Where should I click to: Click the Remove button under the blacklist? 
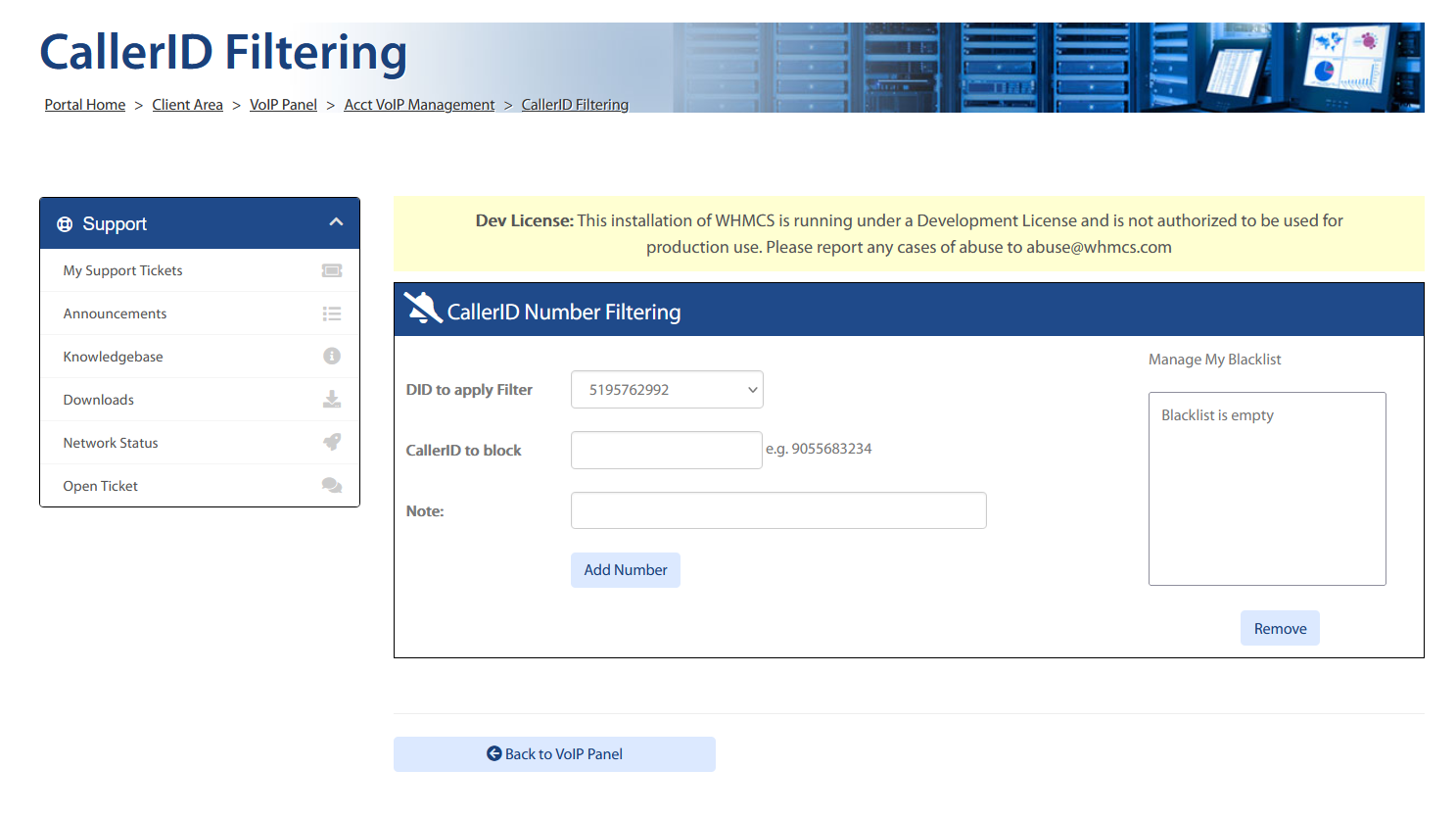1280,628
